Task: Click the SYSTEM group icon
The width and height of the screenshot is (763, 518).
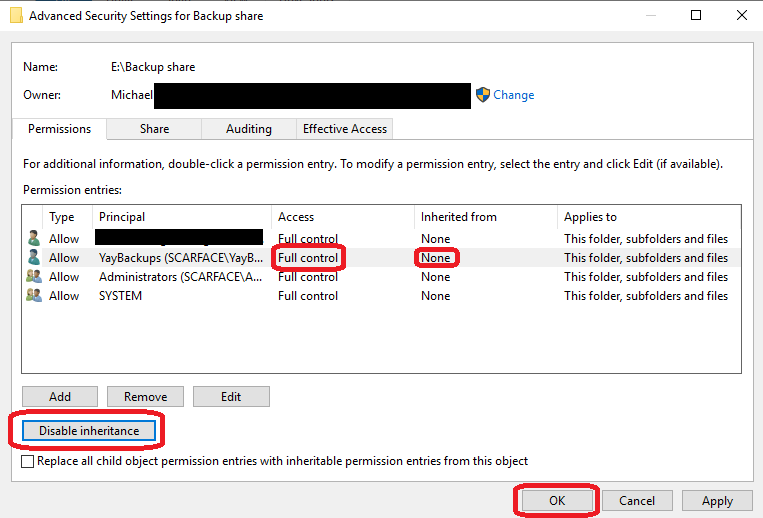Action: point(35,296)
